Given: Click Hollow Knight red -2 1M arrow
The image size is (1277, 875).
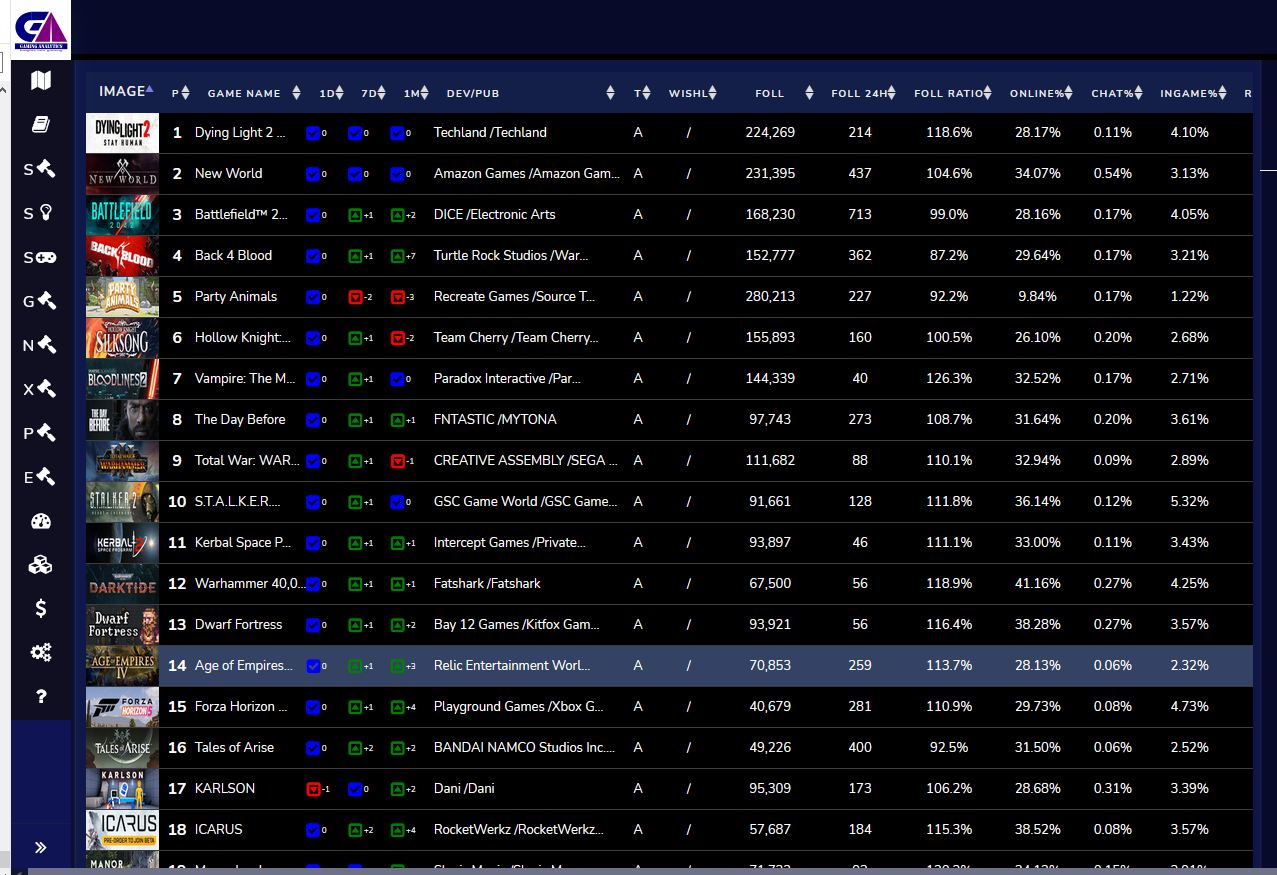Looking at the screenshot, I should [397, 338].
